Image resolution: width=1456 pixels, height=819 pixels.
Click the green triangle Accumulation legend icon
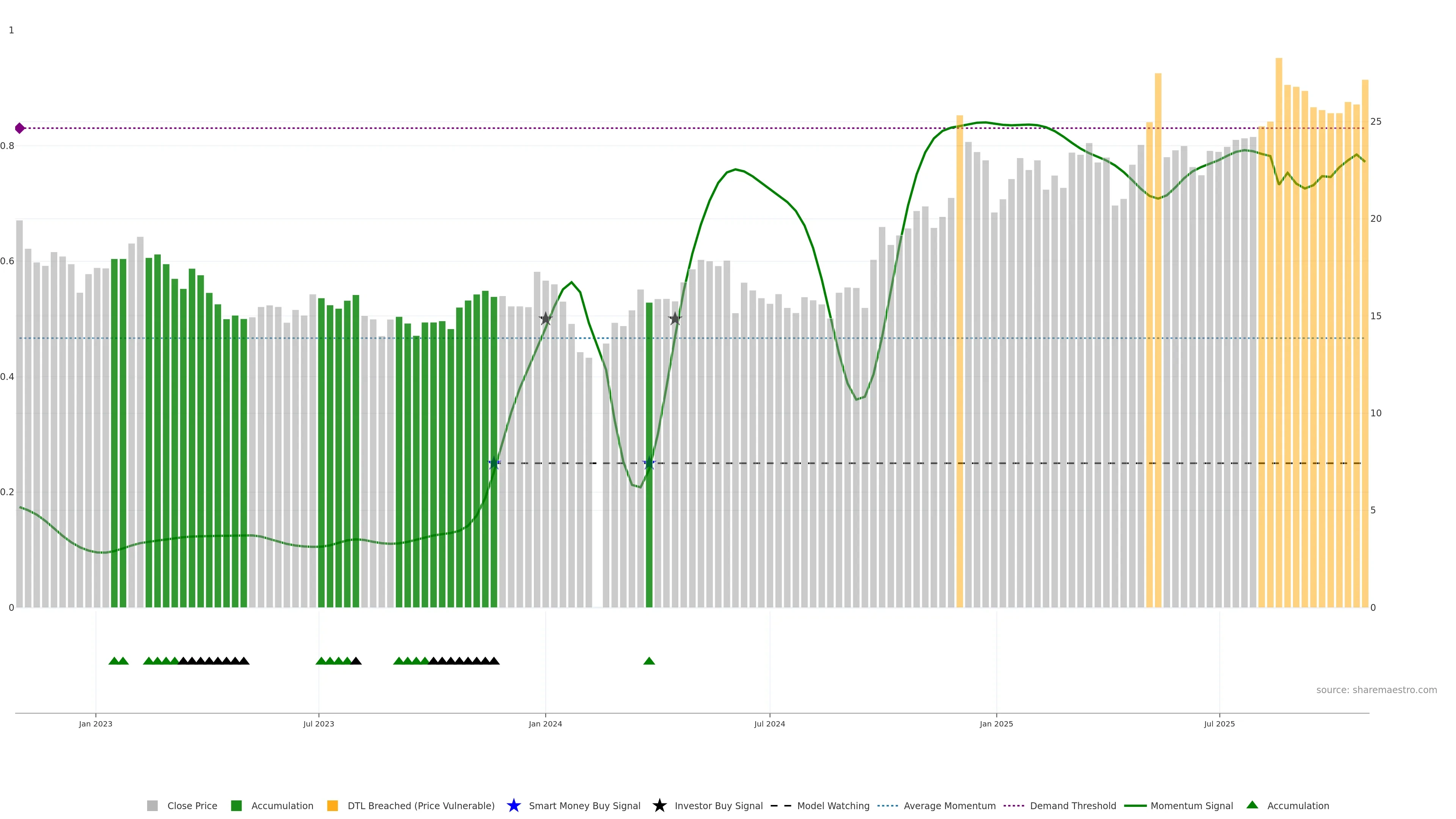(1252, 805)
